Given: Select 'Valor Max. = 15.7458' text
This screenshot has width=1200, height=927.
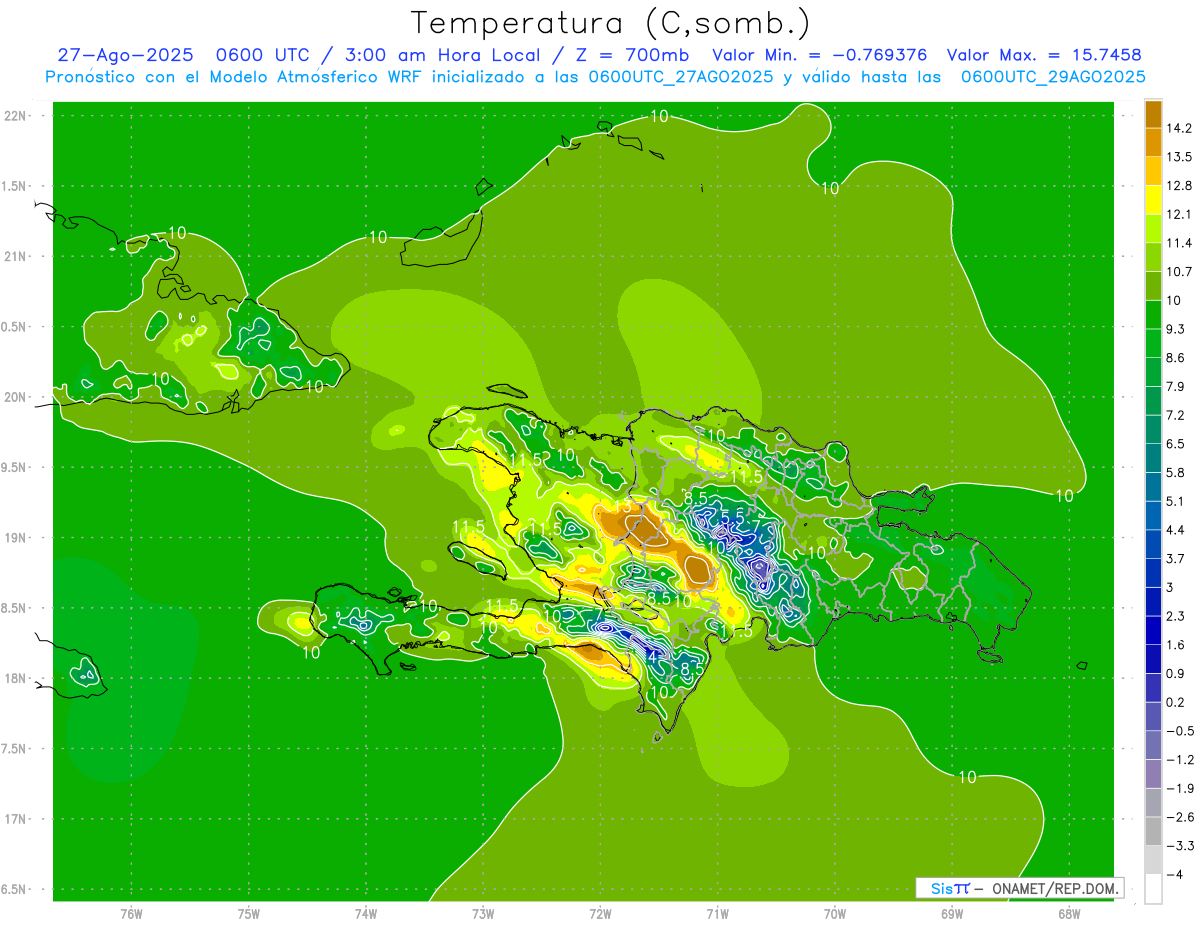Looking at the screenshot, I should click(x=1044, y=55).
